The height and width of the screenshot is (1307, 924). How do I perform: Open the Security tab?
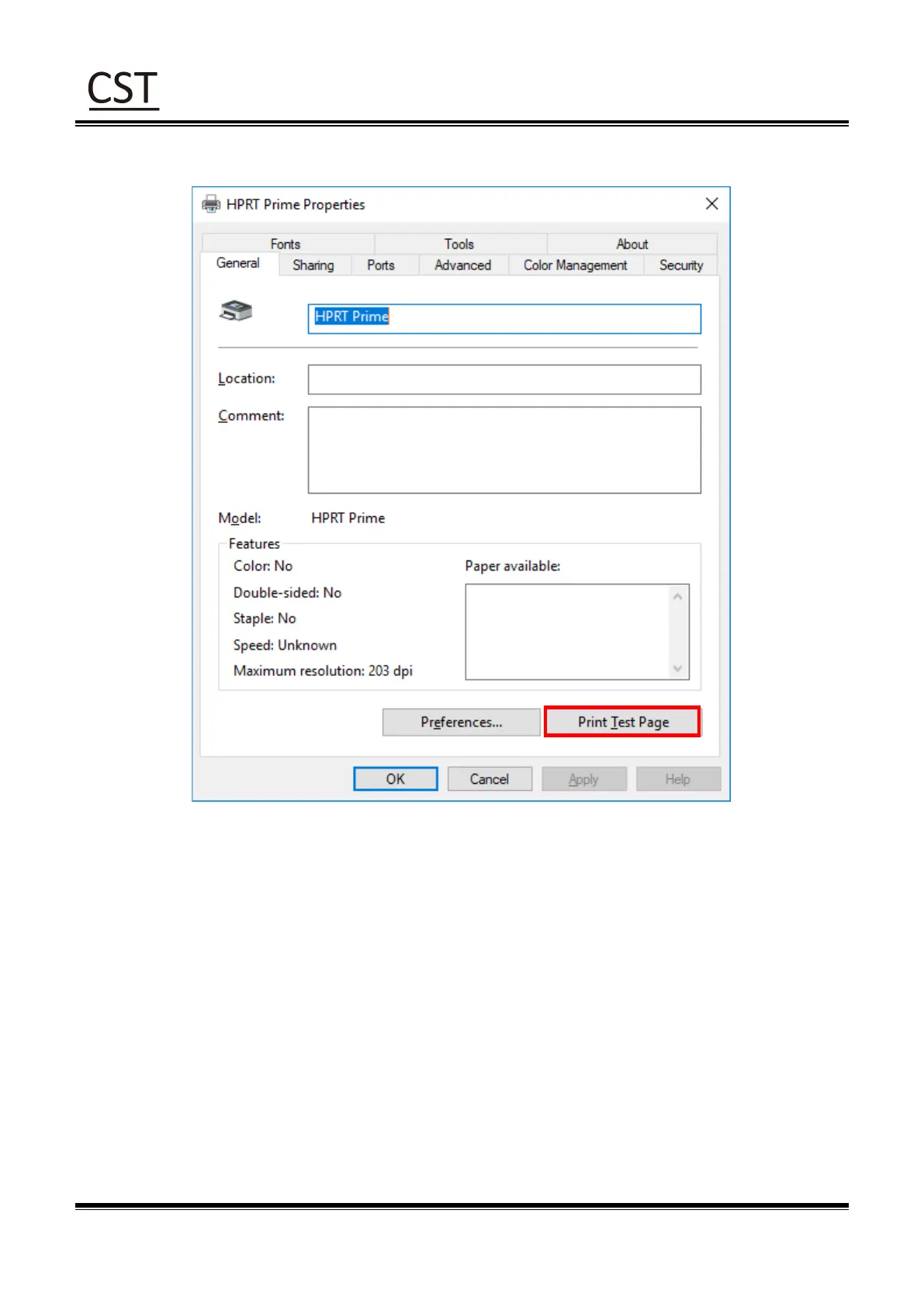click(x=681, y=265)
